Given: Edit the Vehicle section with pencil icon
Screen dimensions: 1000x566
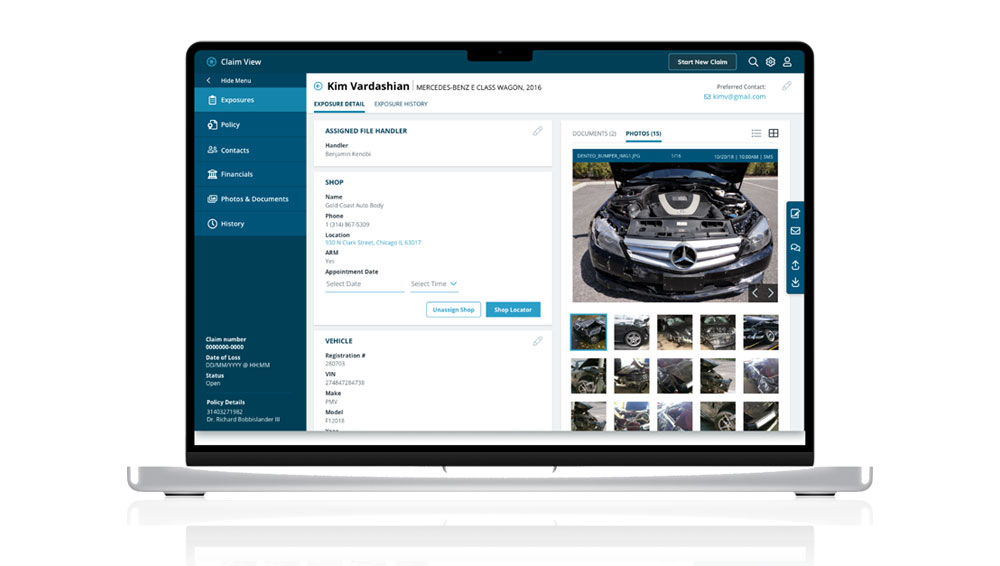Looking at the screenshot, I should pyautogui.click(x=538, y=341).
